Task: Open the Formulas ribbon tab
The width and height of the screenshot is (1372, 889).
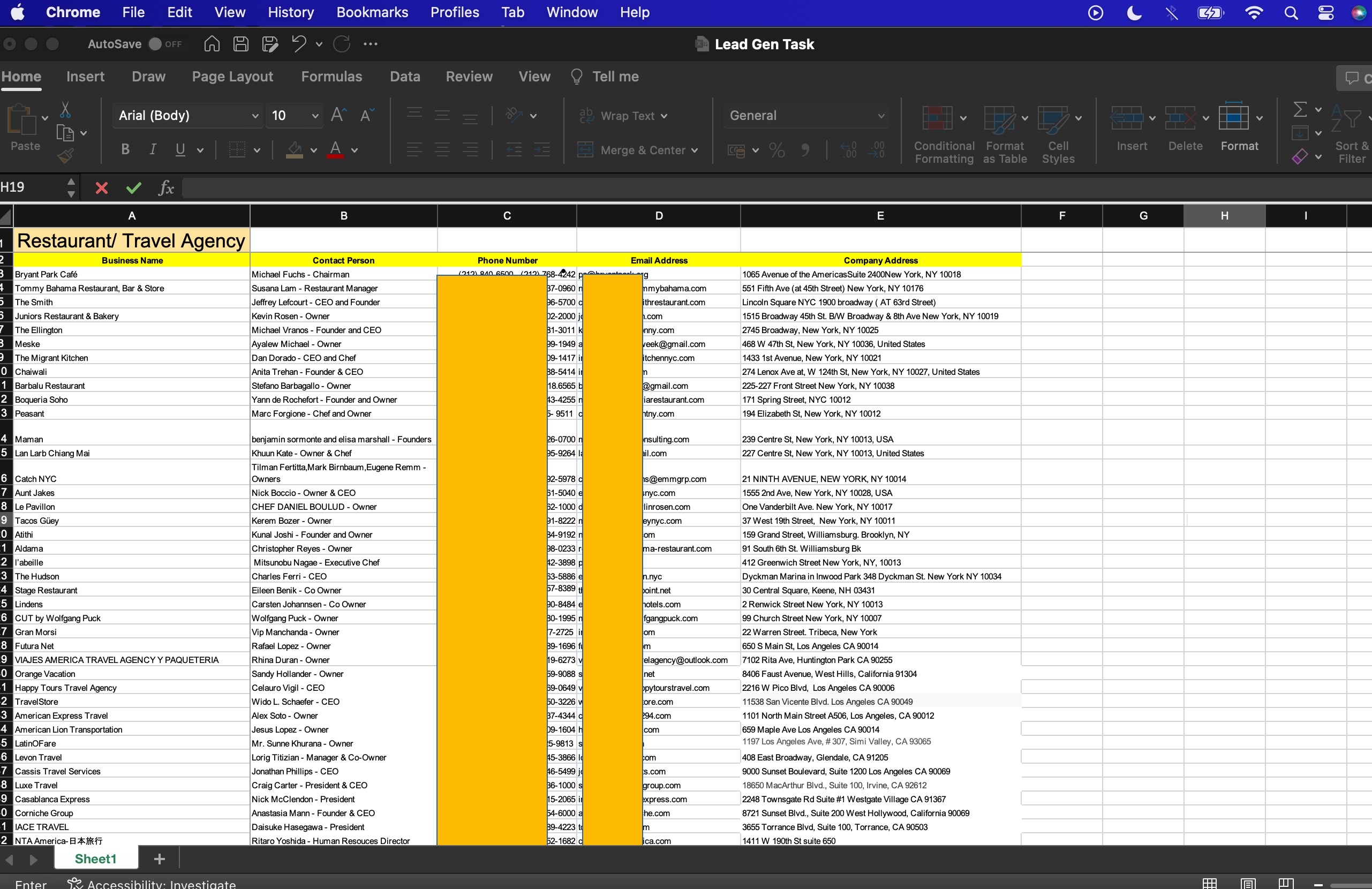Action: [331, 77]
